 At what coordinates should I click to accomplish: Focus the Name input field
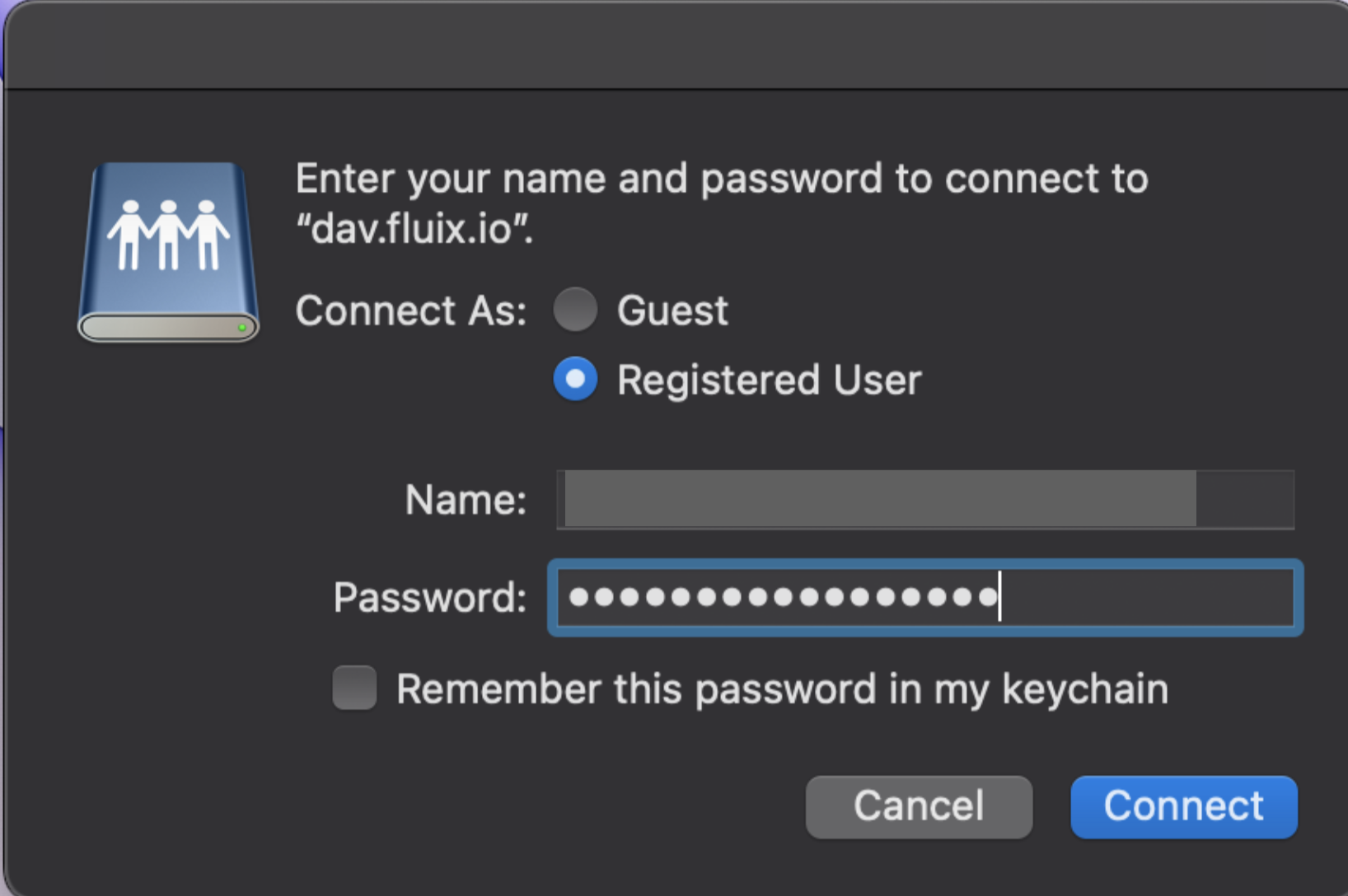[x=924, y=499]
